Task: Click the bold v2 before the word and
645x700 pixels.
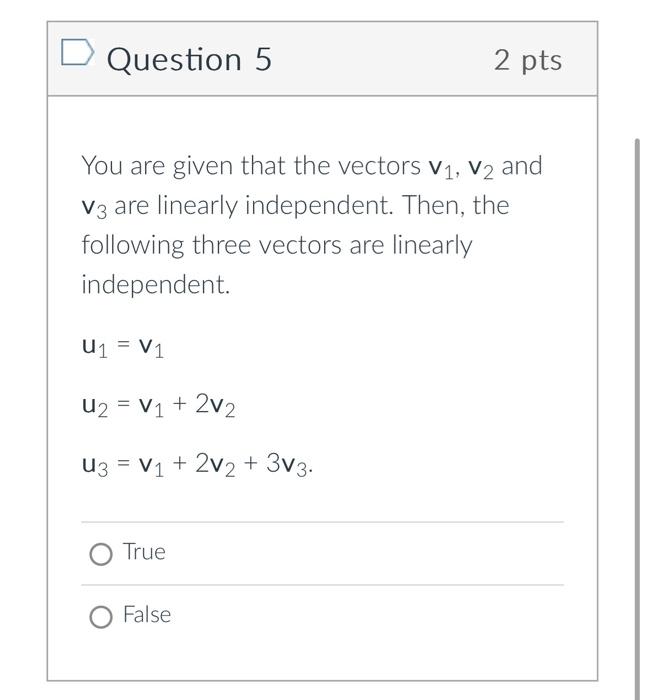Action: pyautogui.click(x=481, y=169)
